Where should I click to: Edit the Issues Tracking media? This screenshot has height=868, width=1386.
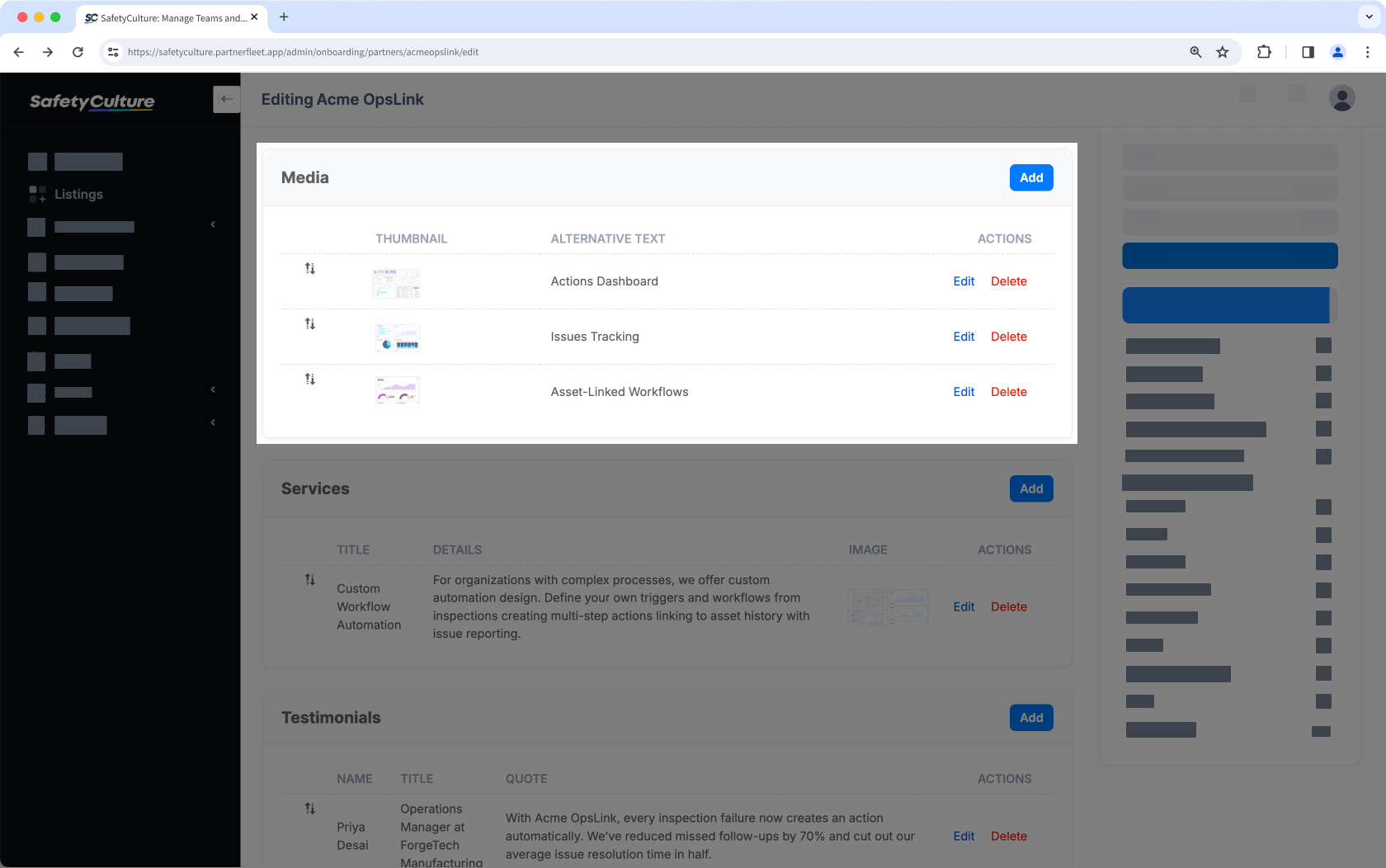tap(964, 337)
